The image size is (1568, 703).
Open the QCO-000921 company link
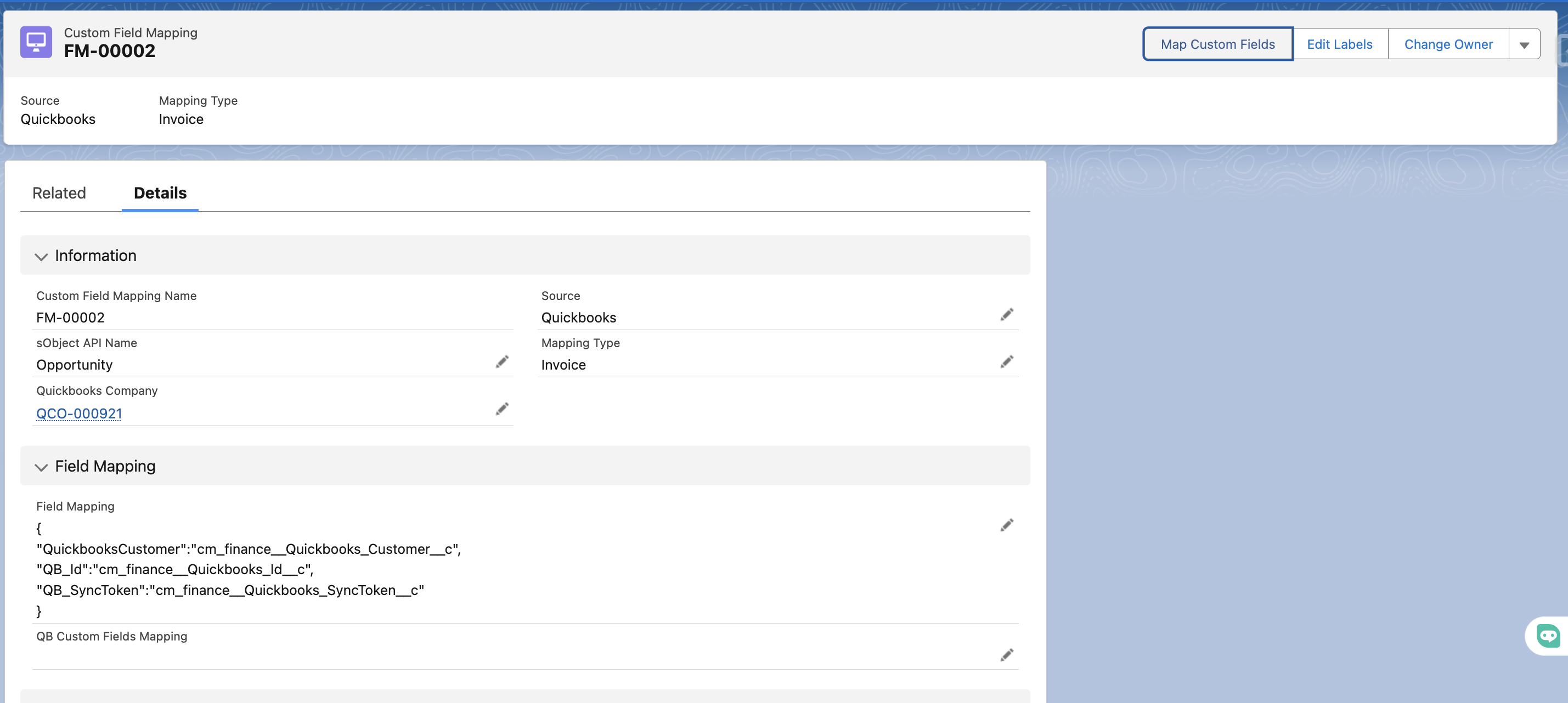point(79,413)
